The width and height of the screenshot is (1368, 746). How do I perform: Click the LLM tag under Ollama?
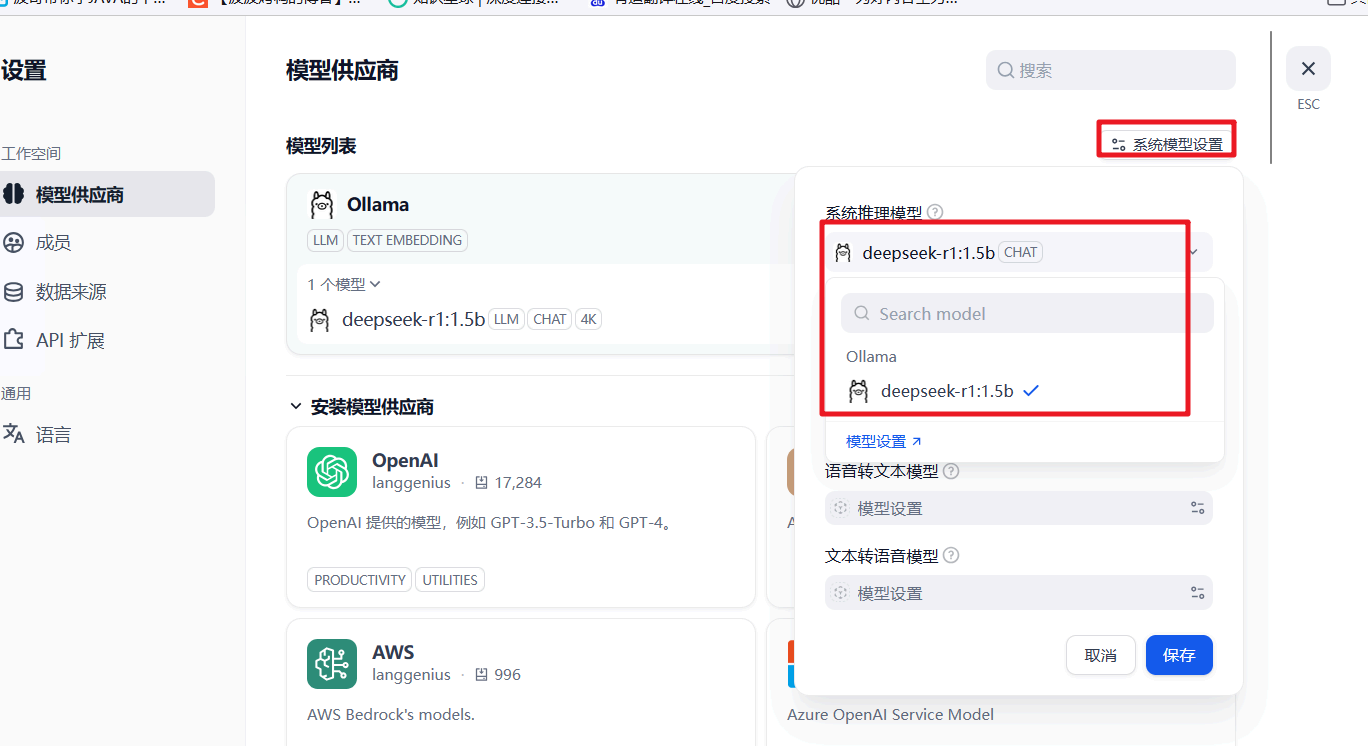coord(325,240)
